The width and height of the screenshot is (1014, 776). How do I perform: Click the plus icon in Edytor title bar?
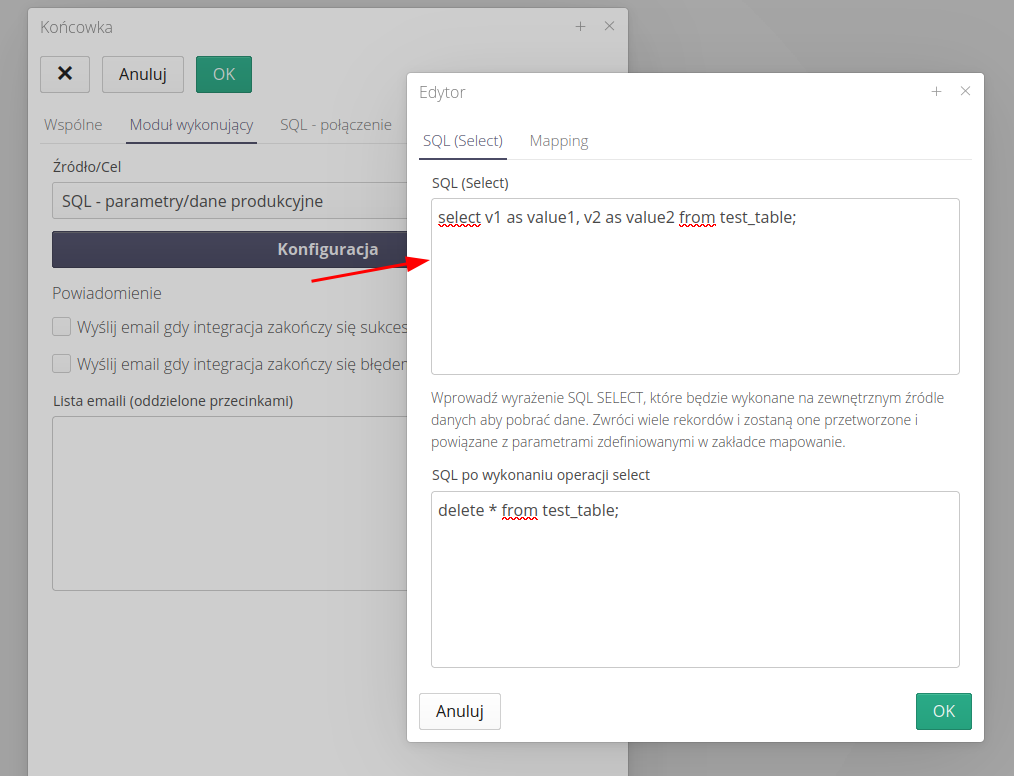[x=936, y=91]
